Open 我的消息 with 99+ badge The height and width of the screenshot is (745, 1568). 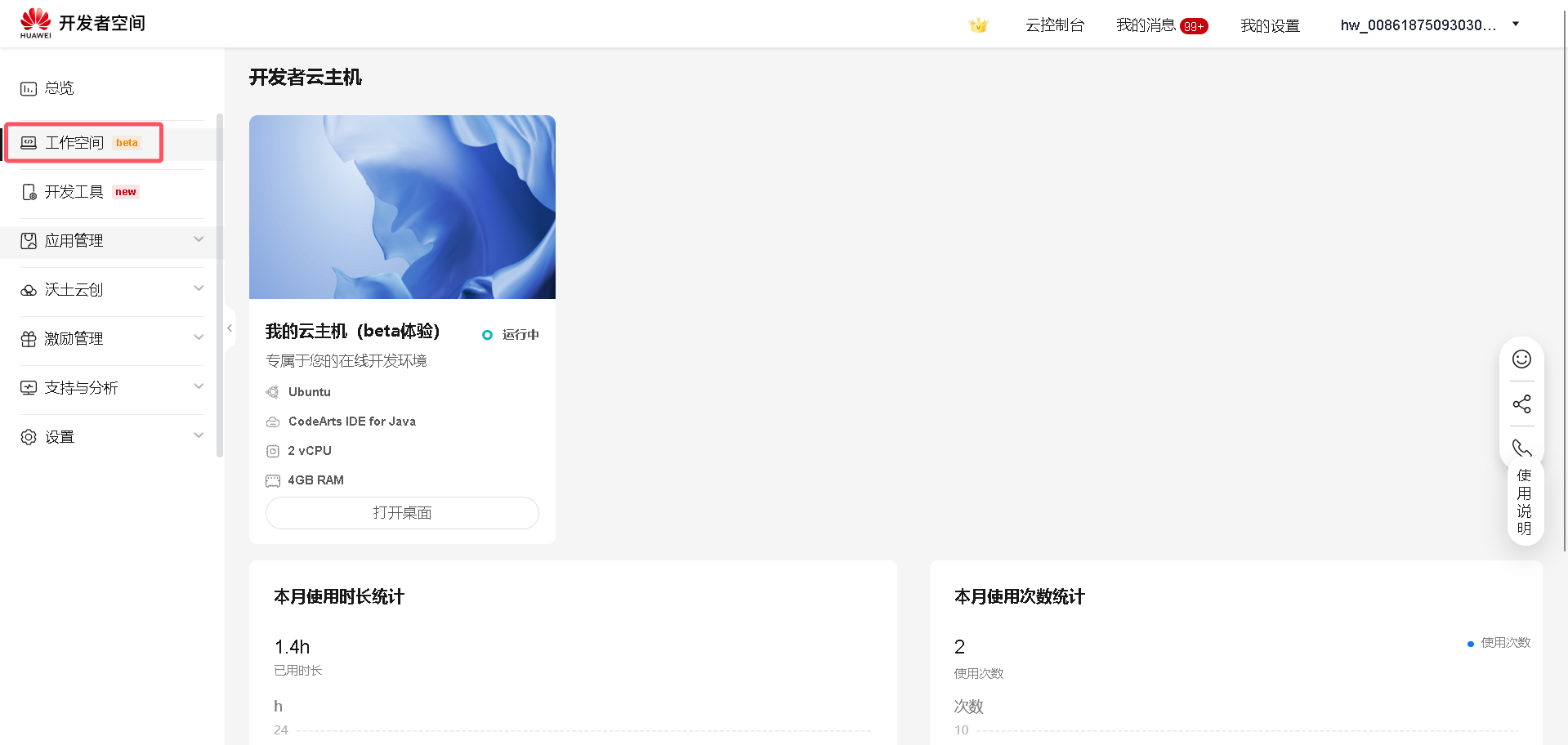click(x=1160, y=25)
